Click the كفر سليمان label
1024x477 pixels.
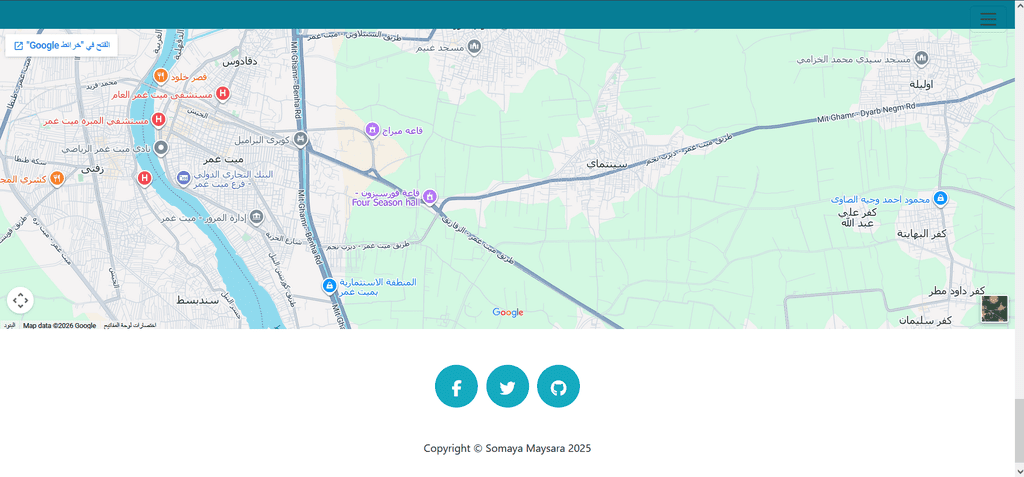[925, 321]
